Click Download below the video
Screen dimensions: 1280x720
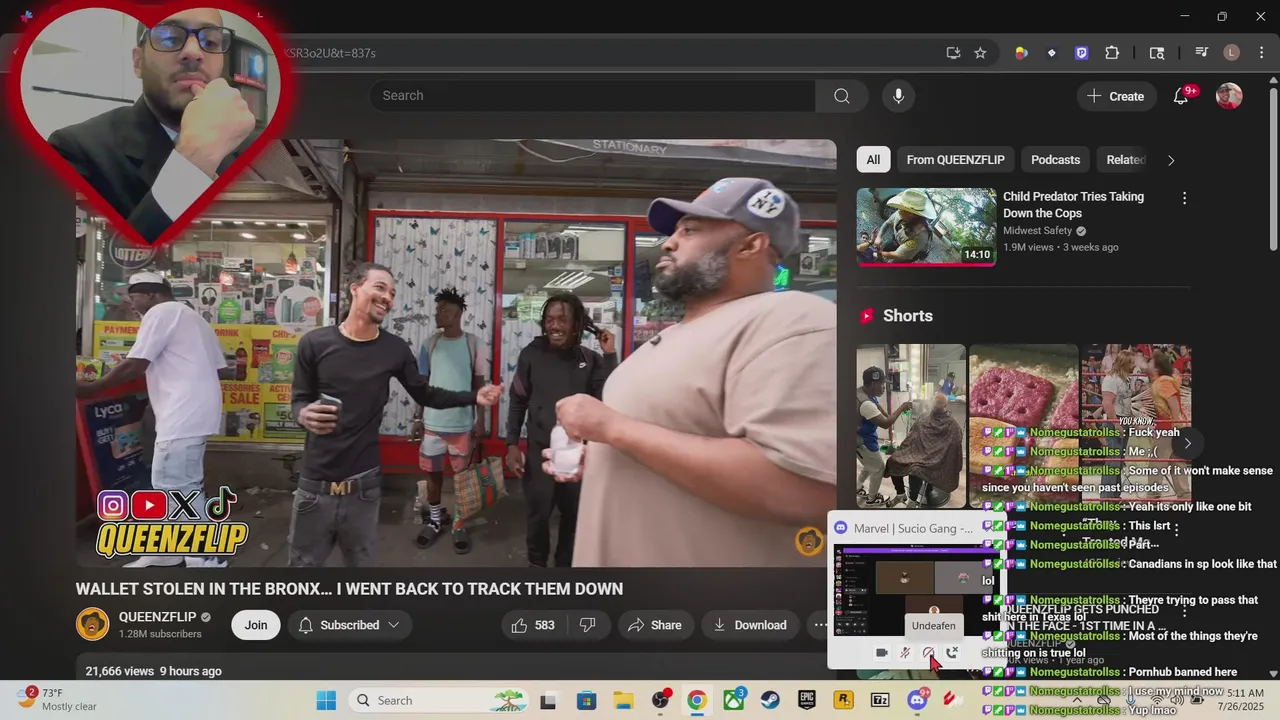[750, 625]
